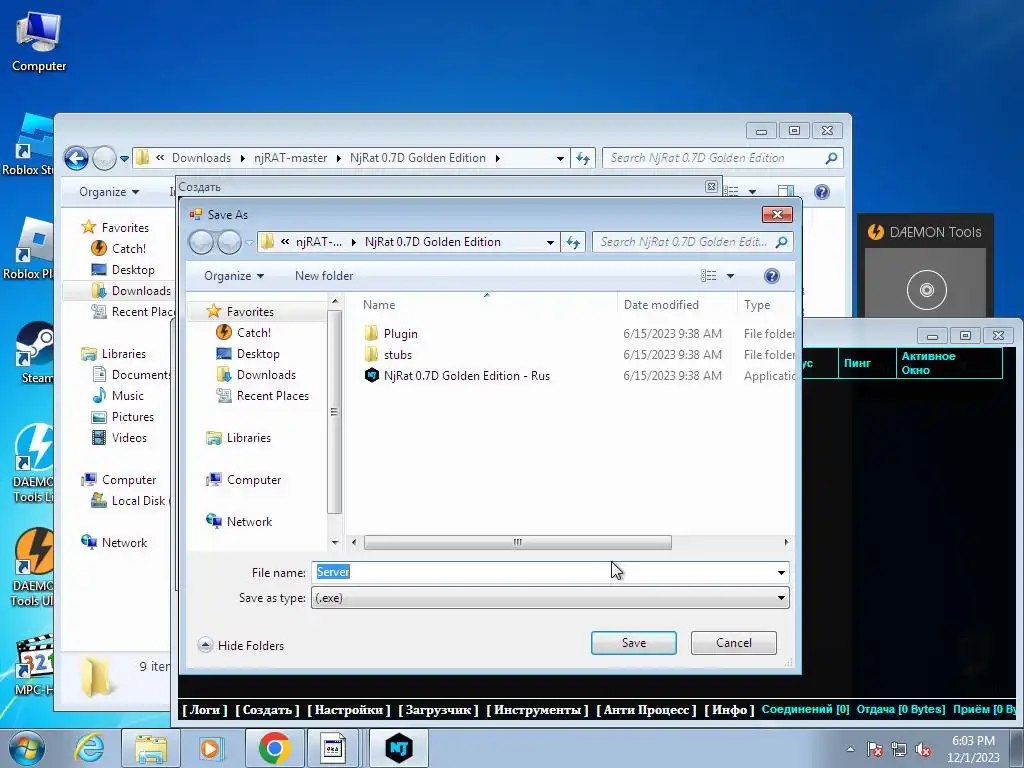Viewport: 1024px width, 768px height.
Task: Open the [Инфо] menu item
Action: coord(729,710)
